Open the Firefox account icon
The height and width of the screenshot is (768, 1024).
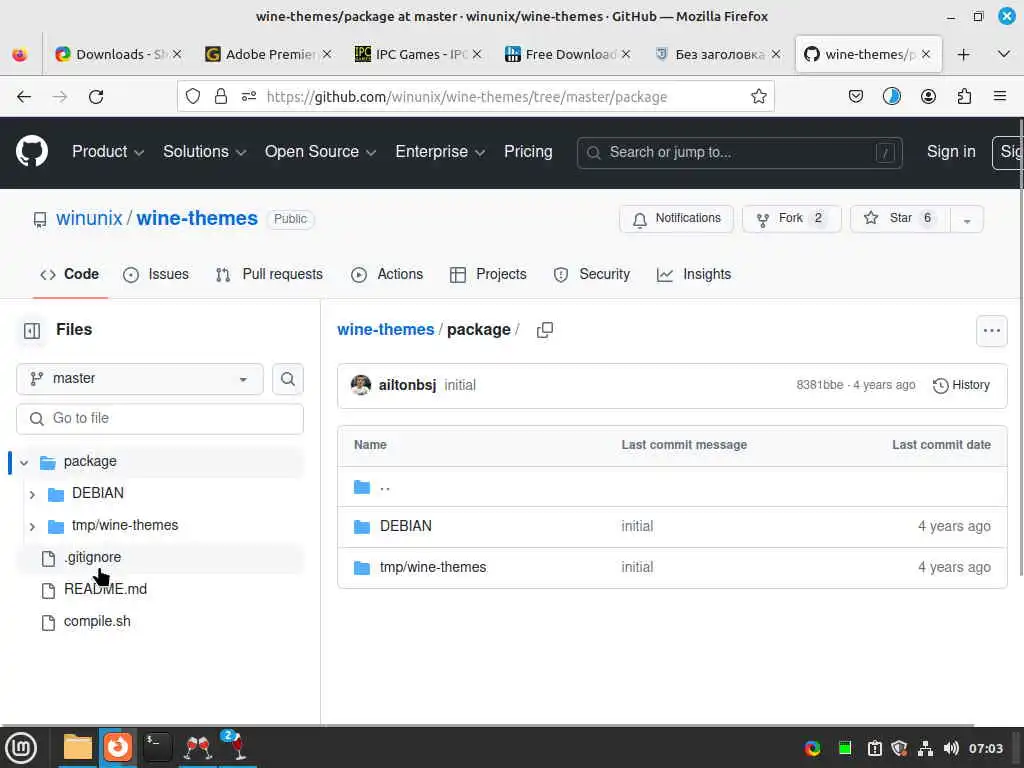(x=928, y=97)
